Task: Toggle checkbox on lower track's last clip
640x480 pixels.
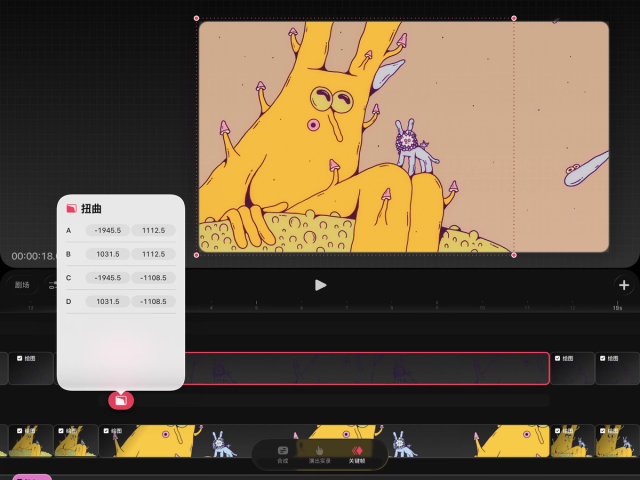Action: click(x=602, y=431)
